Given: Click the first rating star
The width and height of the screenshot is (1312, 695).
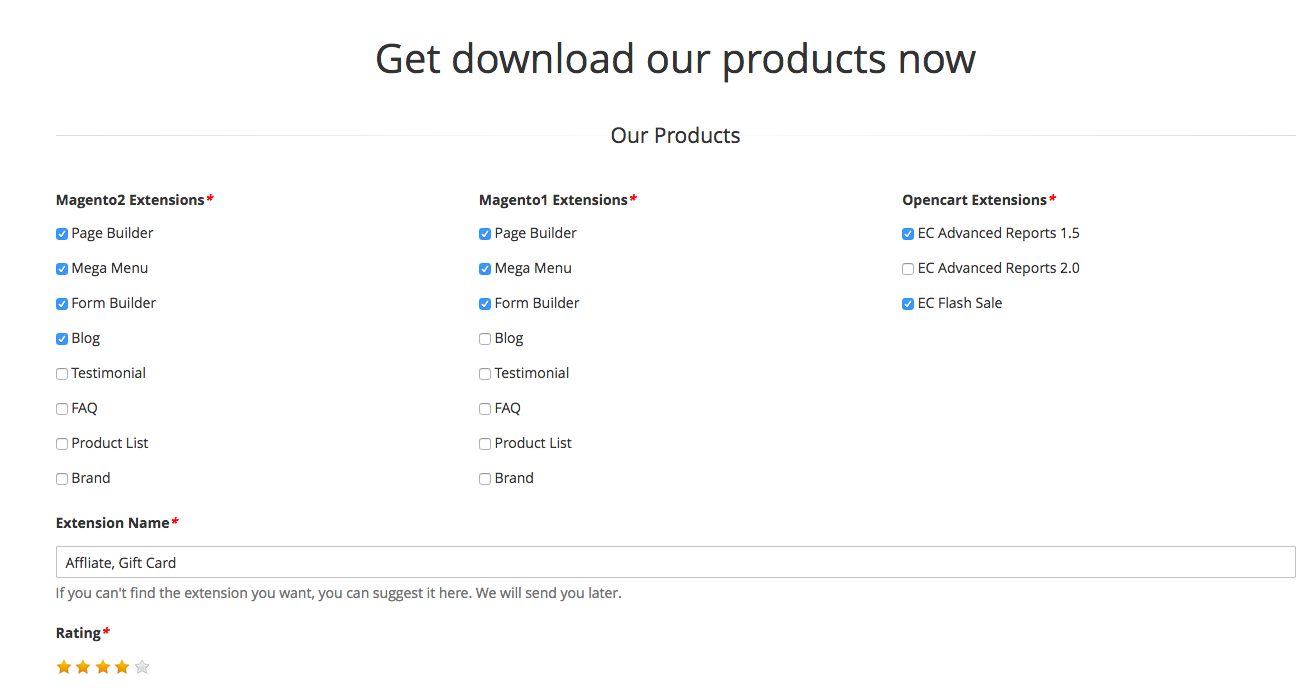Looking at the screenshot, I should point(64,667).
